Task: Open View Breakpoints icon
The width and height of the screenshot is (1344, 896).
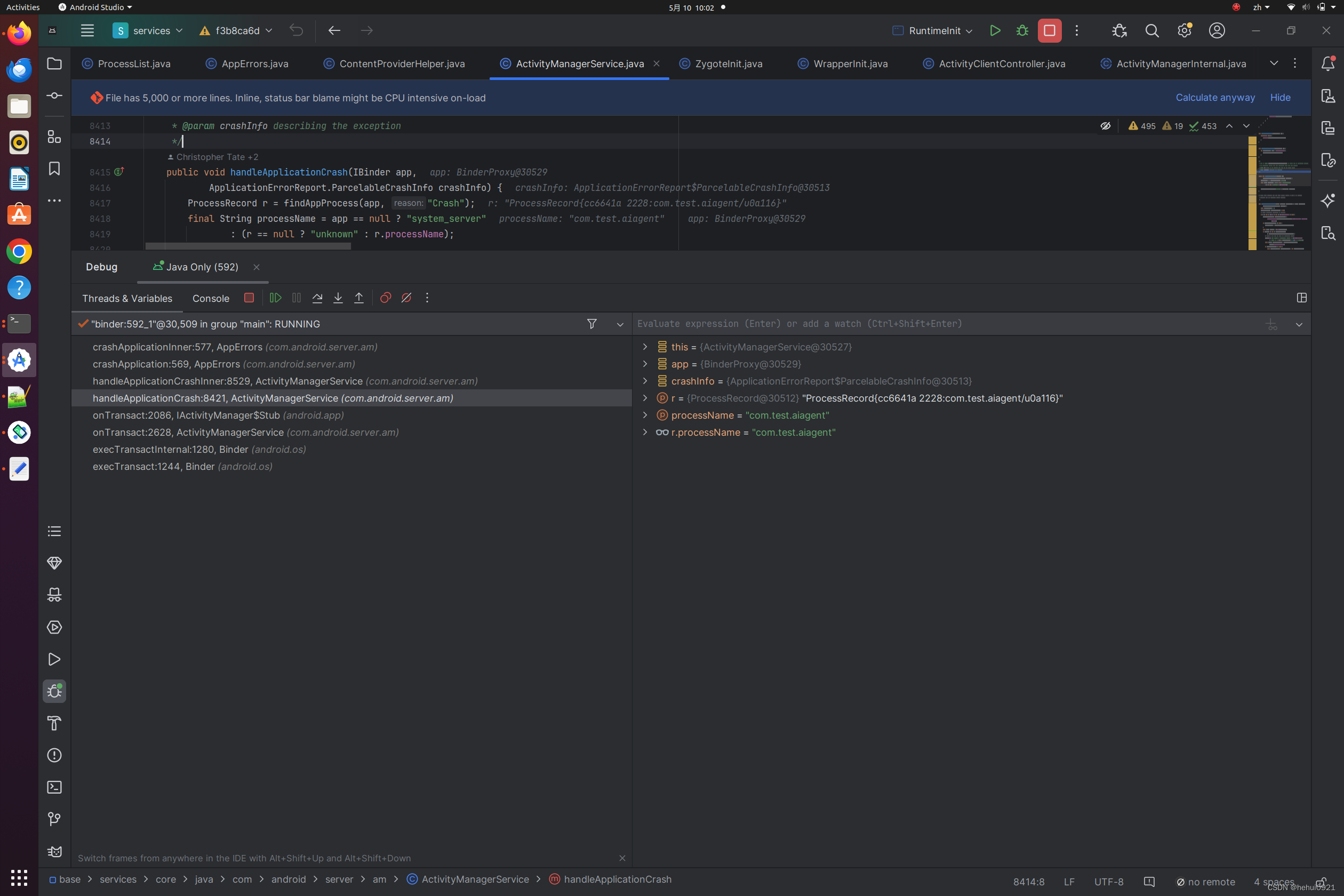Action: coord(386,298)
